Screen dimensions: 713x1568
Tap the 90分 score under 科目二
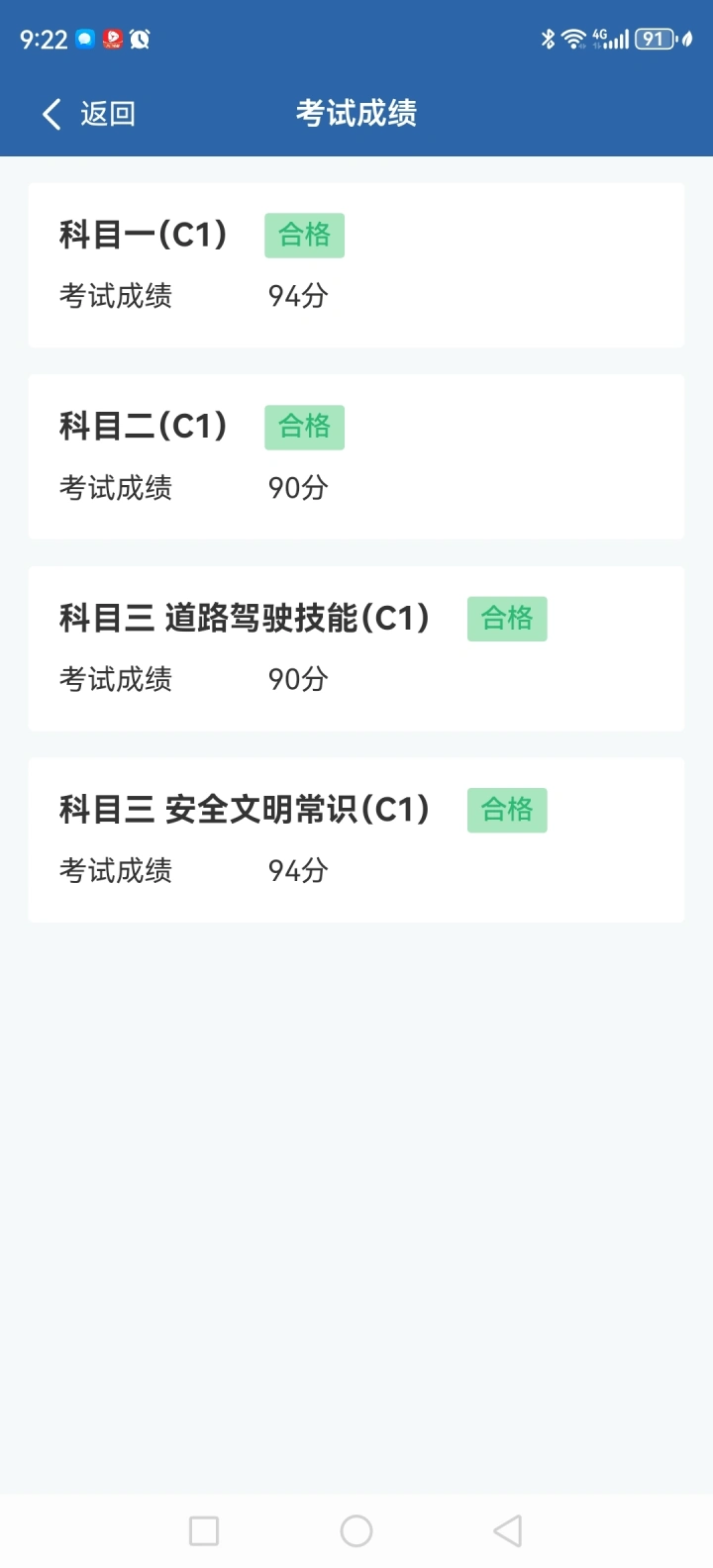click(298, 488)
